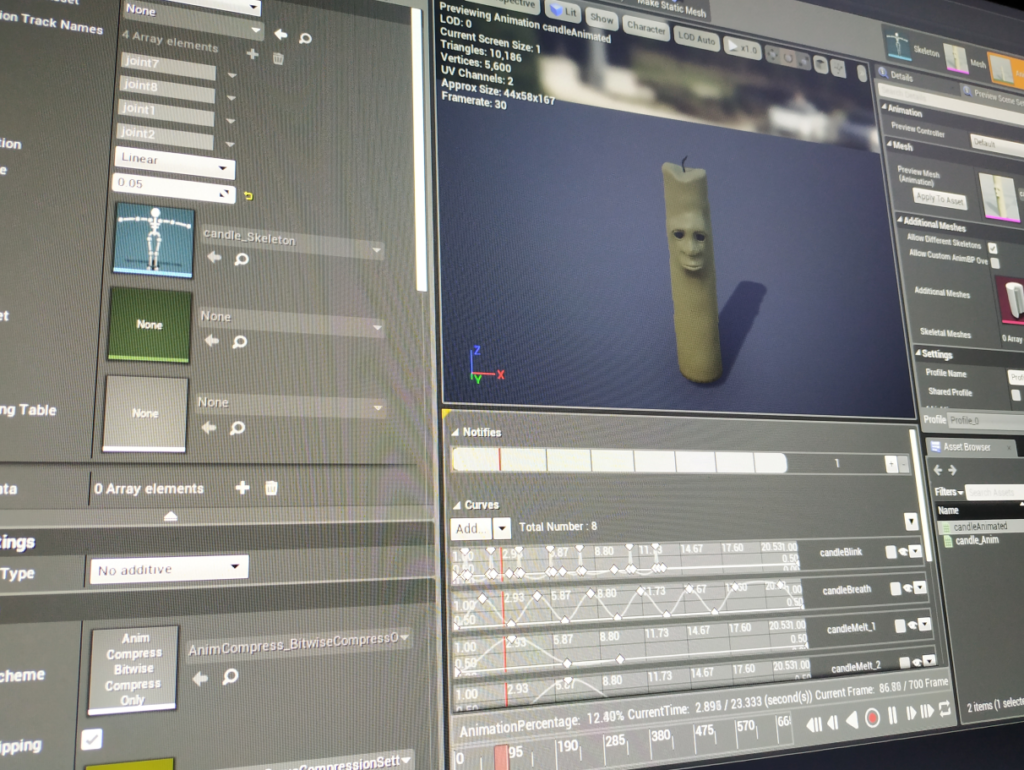Browse asset for green None slot
1024x770 pixels.
[x=240, y=342]
